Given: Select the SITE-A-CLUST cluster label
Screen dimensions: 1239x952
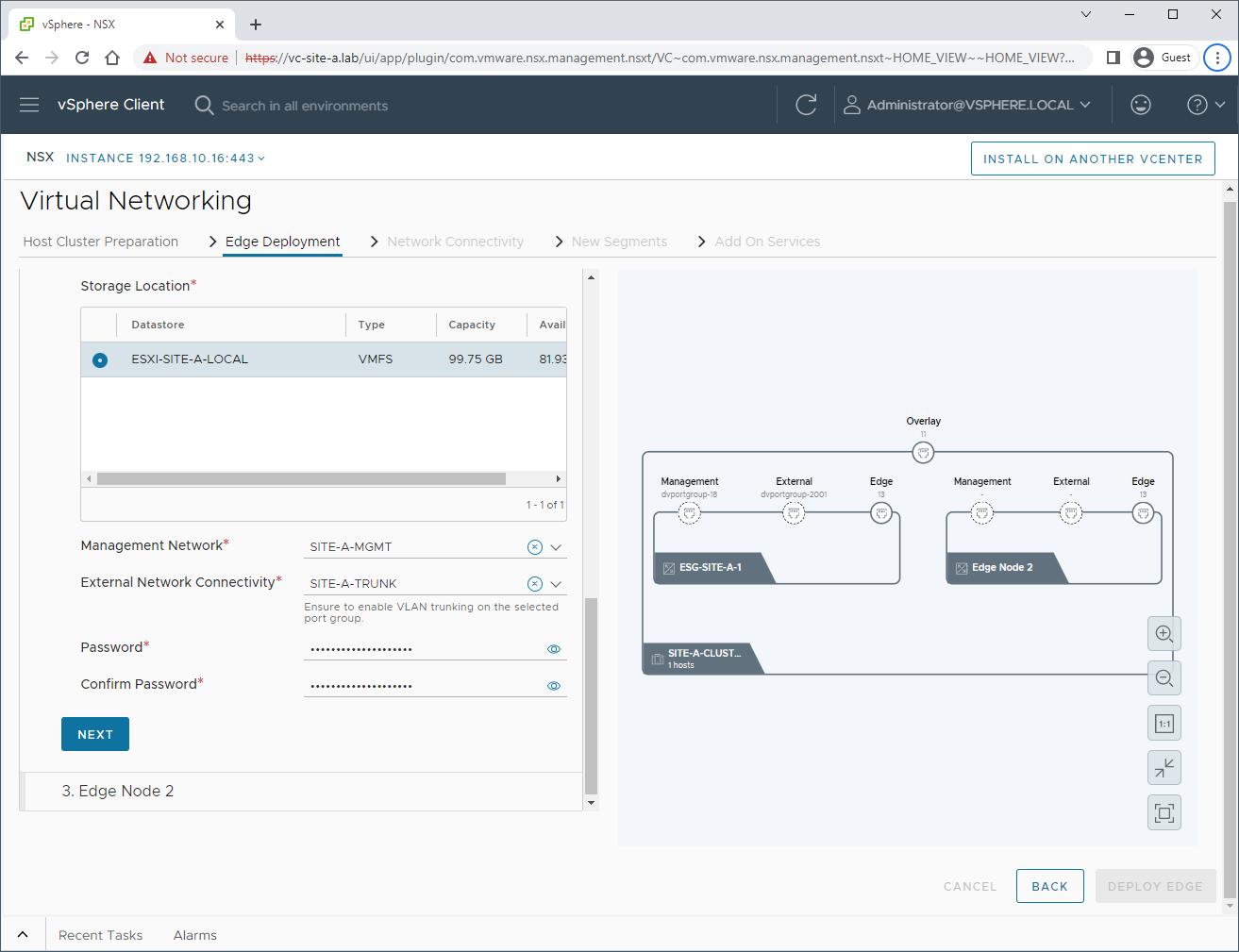Looking at the screenshot, I should [x=704, y=659].
